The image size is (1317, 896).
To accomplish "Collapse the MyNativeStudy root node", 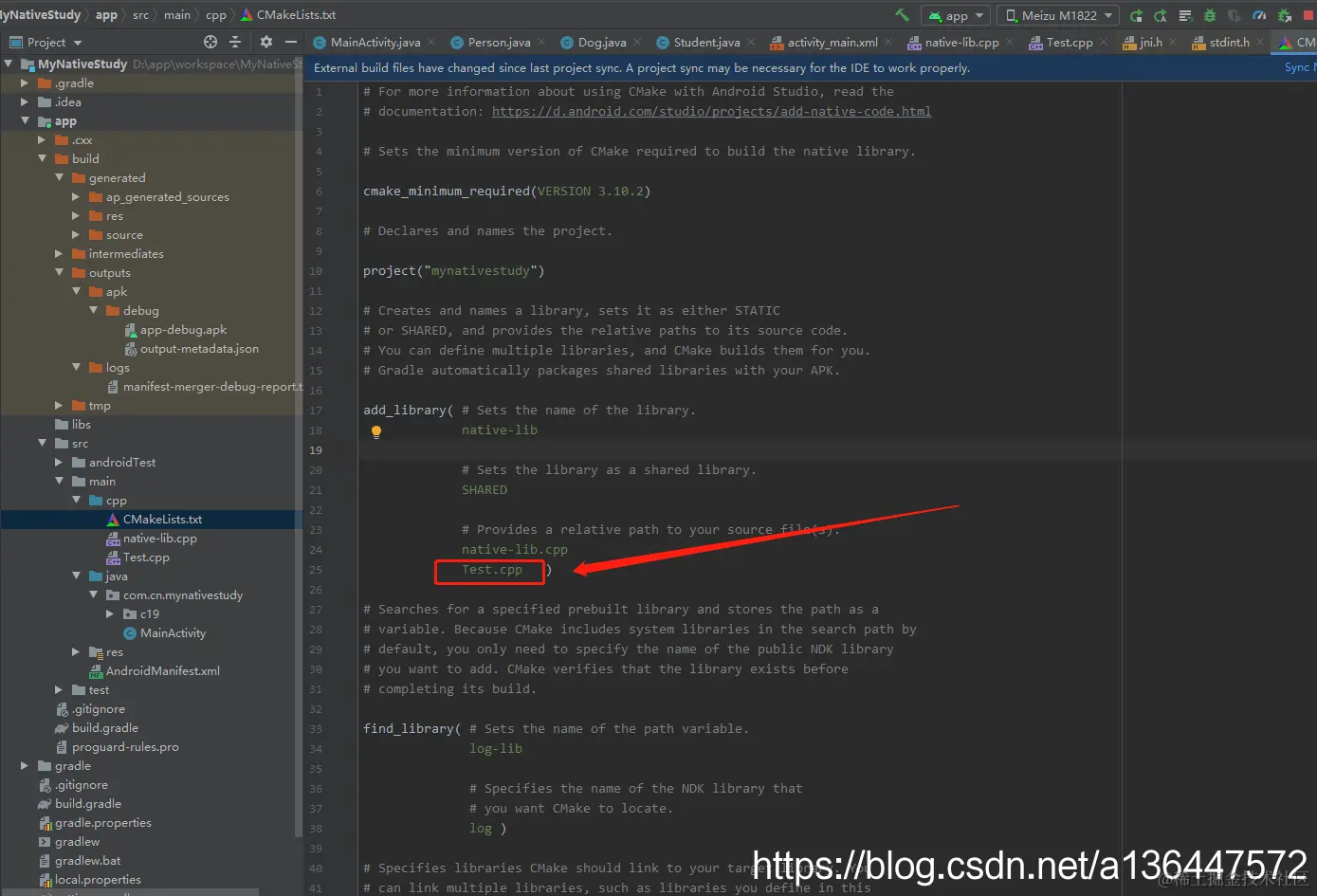I will [9, 64].
